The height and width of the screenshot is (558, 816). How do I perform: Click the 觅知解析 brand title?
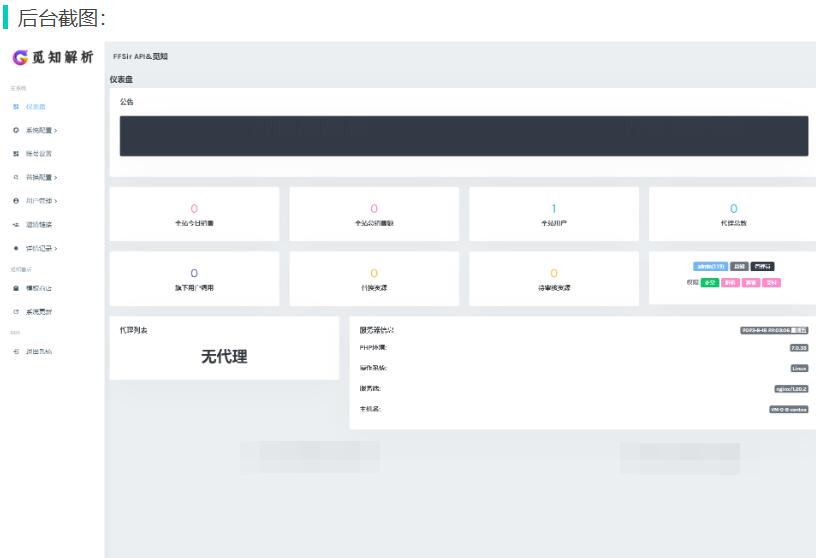click(62, 57)
